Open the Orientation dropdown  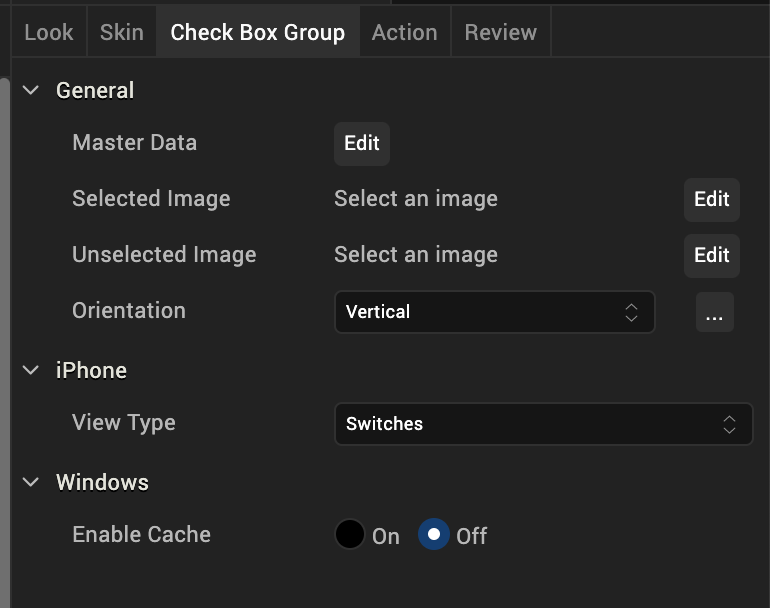point(494,312)
